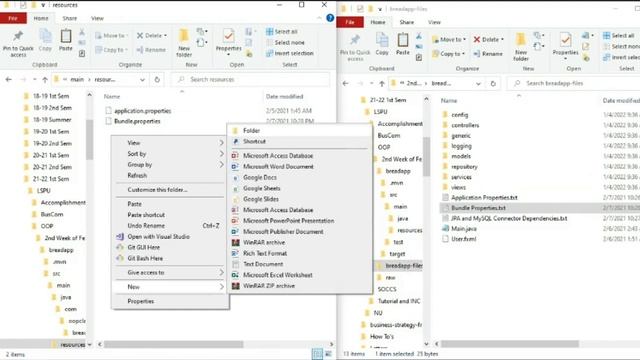The width and height of the screenshot is (640, 360).
Task: Refresh breadapp-files address bar
Action: point(493,84)
